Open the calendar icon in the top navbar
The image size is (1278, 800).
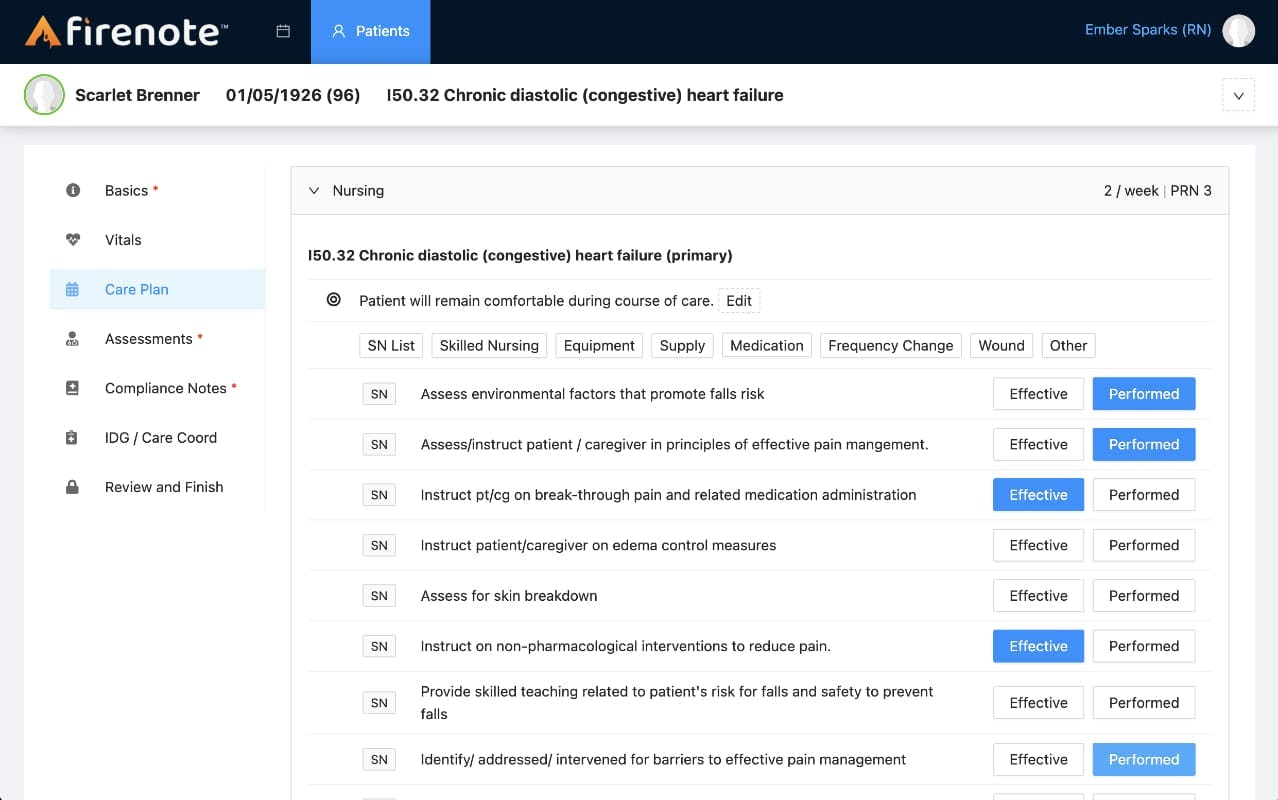[x=282, y=31]
